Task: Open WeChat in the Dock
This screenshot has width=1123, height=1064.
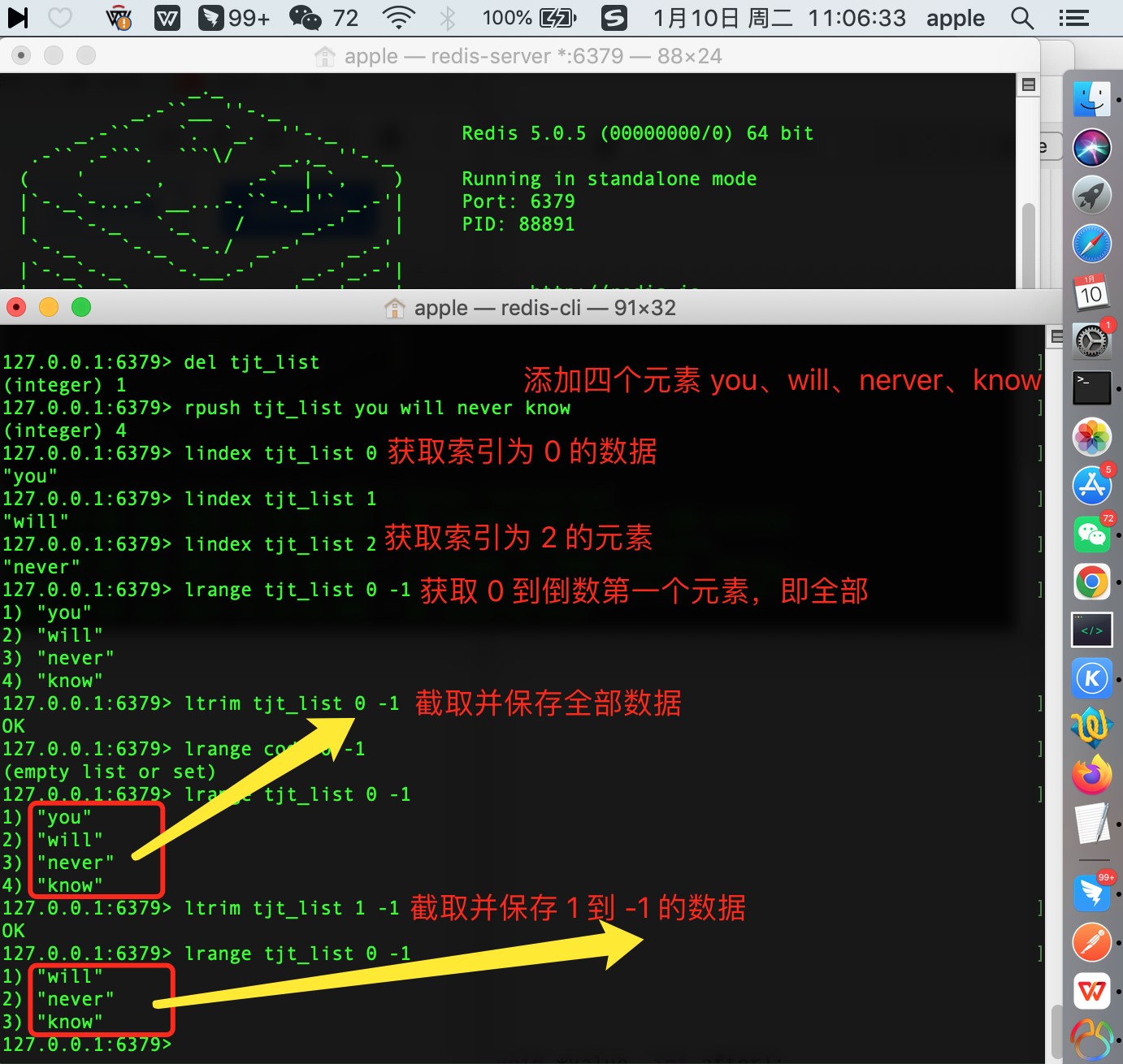Action: click(1092, 534)
